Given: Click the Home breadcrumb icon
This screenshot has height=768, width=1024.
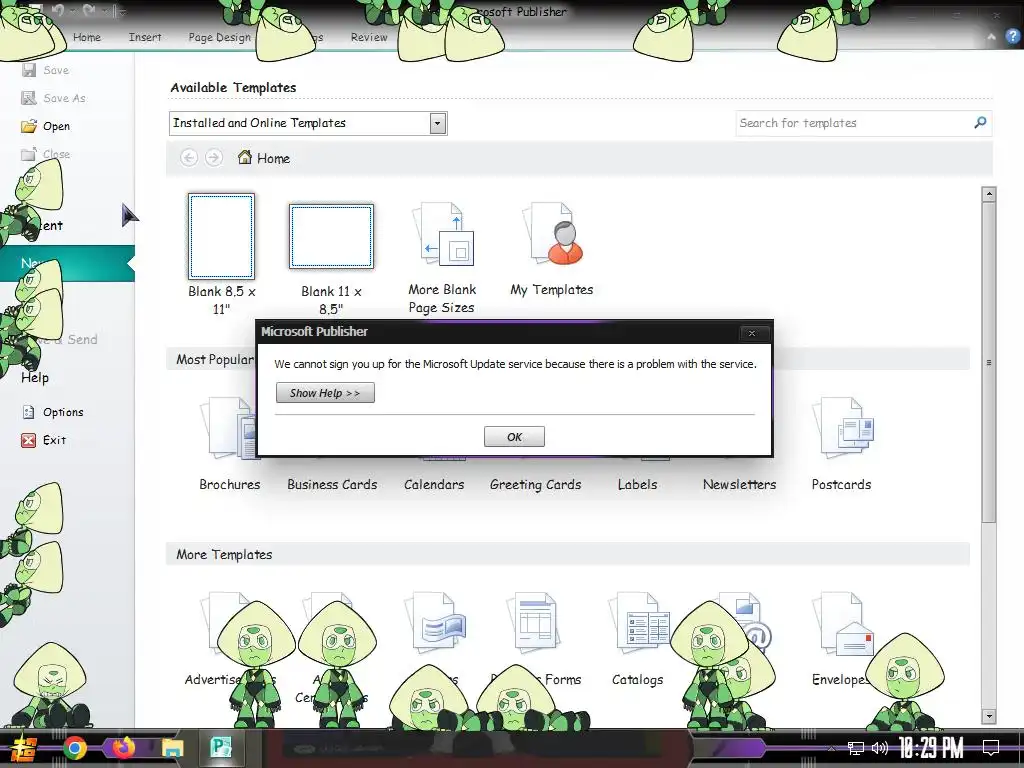Looking at the screenshot, I should point(245,157).
